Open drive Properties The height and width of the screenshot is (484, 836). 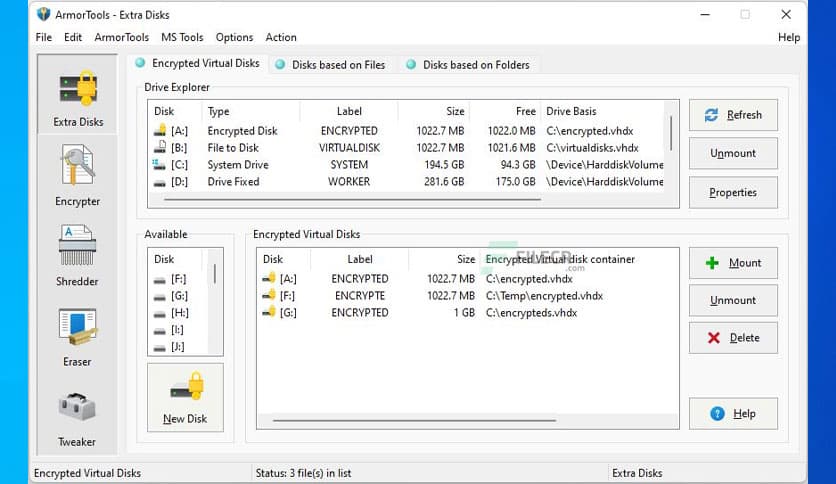click(733, 192)
